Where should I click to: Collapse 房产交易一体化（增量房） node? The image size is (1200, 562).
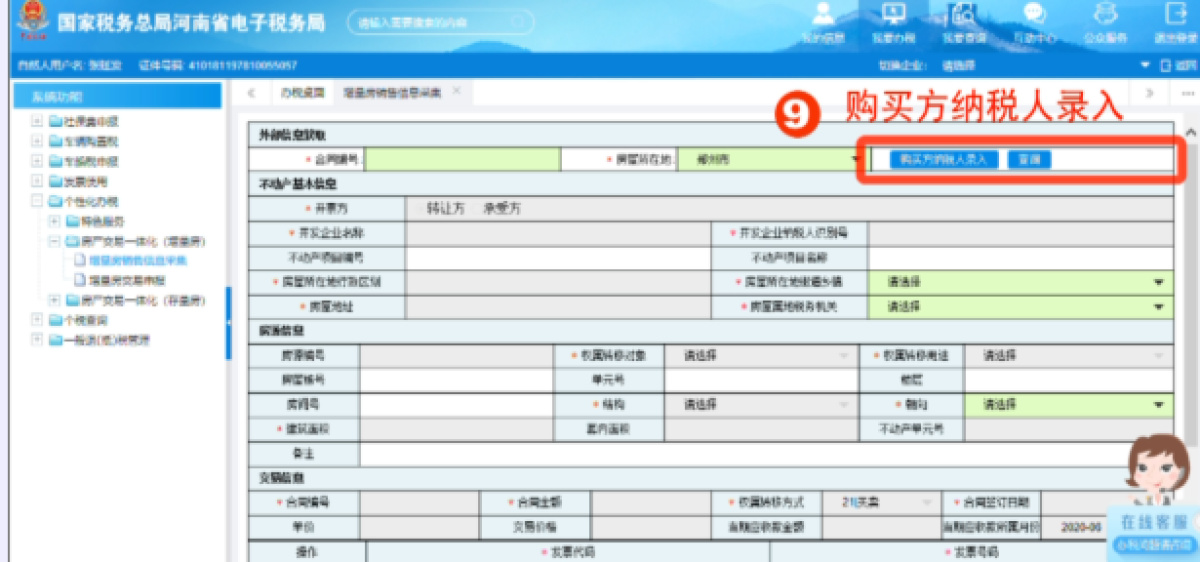[54, 241]
